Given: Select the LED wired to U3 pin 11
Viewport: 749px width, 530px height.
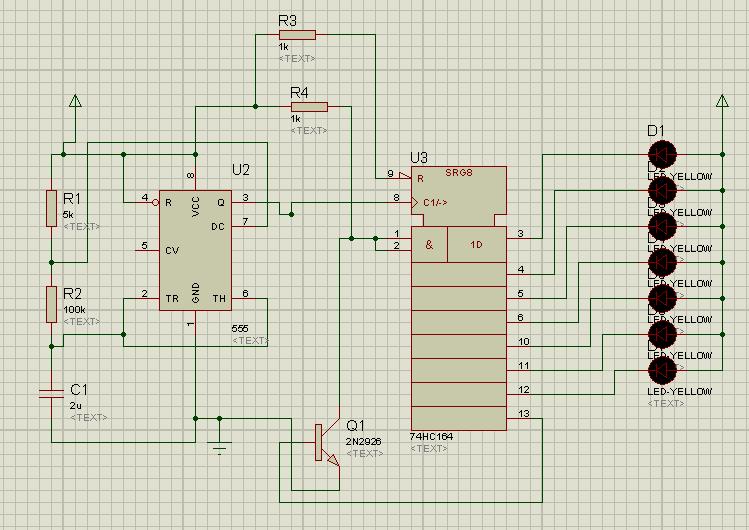Looking at the screenshot, I should (x=663, y=334).
